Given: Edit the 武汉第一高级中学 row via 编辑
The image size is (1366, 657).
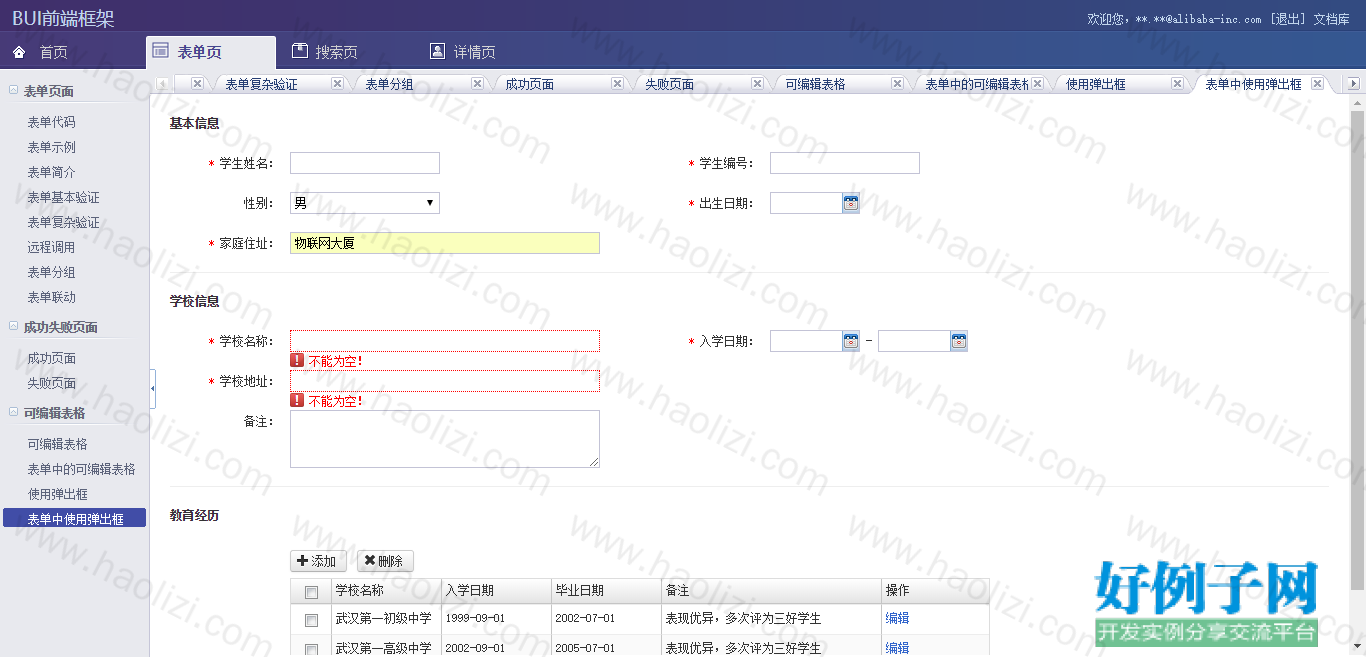Looking at the screenshot, I should click(x=897, y=648).
